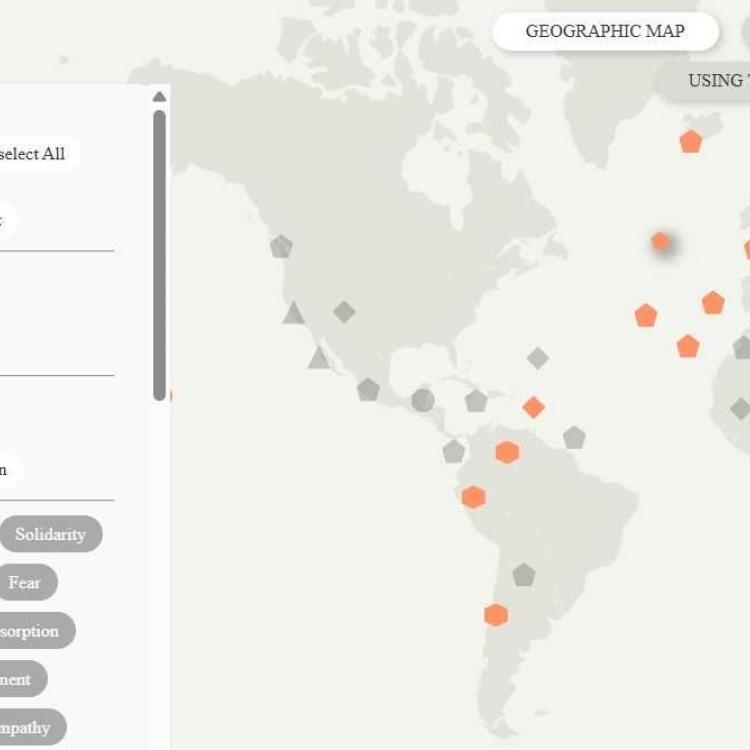The image size is (750, 750).
Task: Toggle the Solidarity emotion filter
Action: (x=51, y=534)
